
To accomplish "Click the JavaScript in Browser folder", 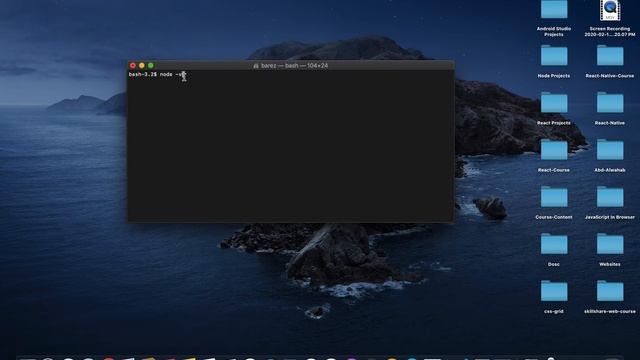I will 610,197.
